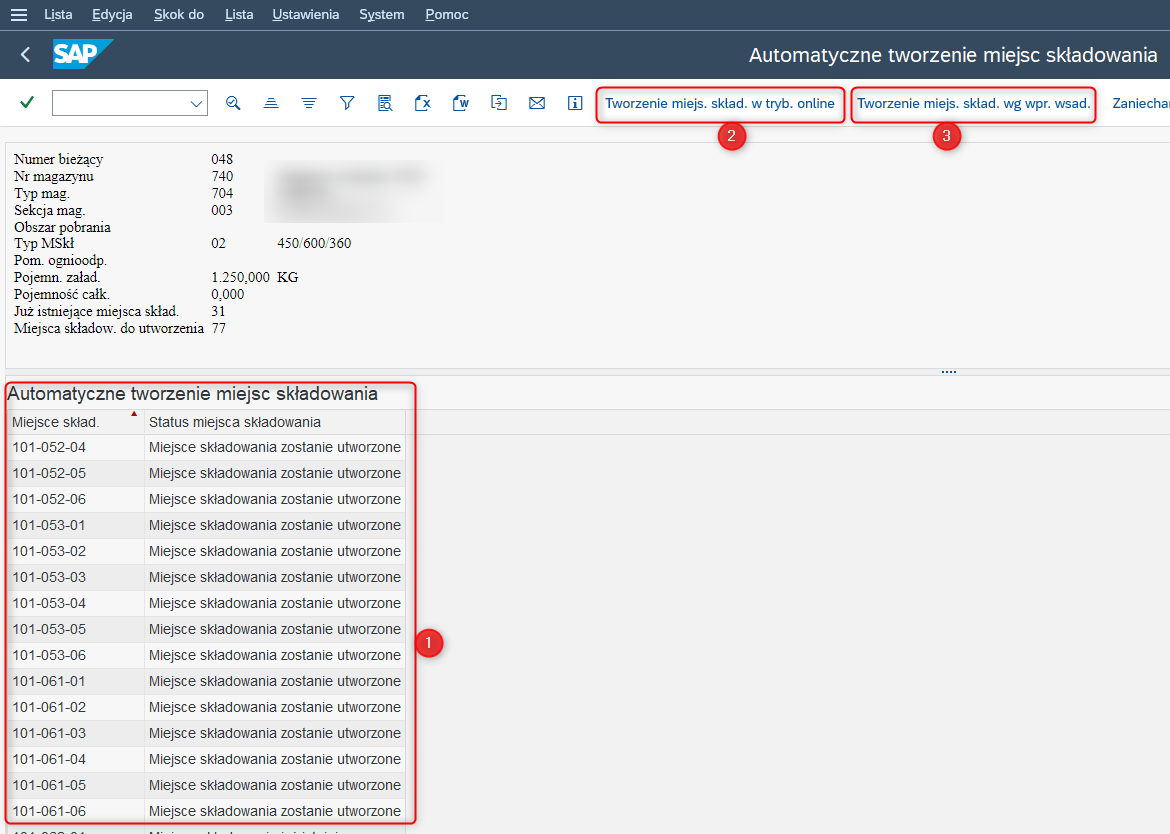Send list via mail envelope icon
1170x834 pixels.
click(537, 103)
